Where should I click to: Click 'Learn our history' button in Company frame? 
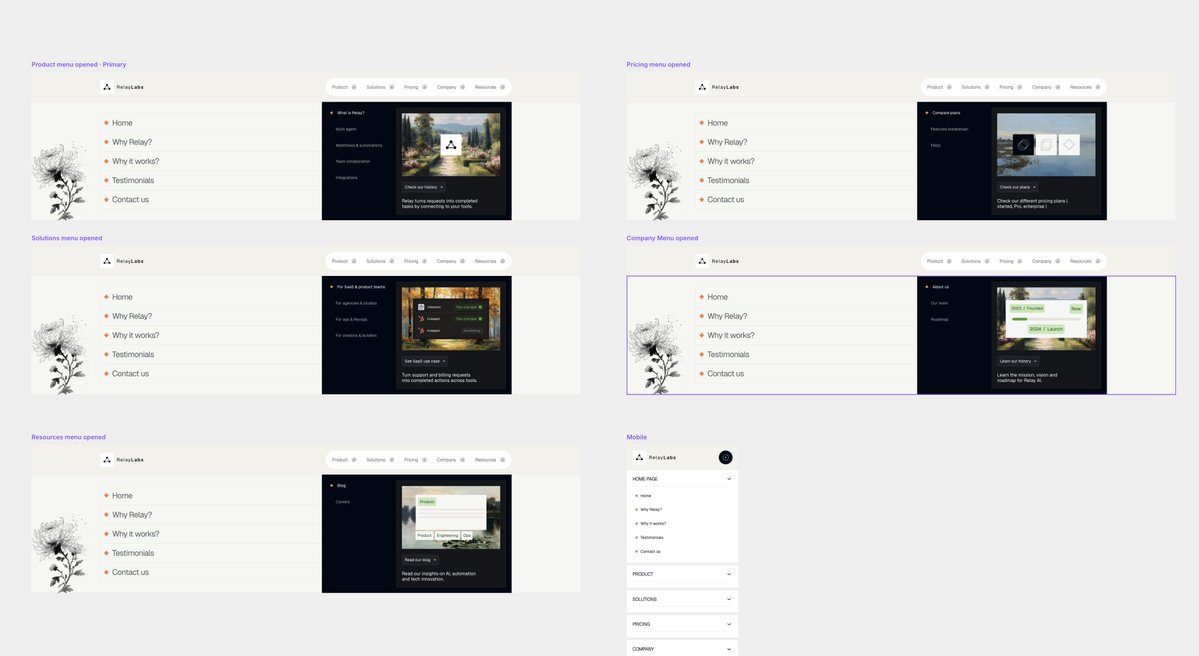[x=1018, y=362]
